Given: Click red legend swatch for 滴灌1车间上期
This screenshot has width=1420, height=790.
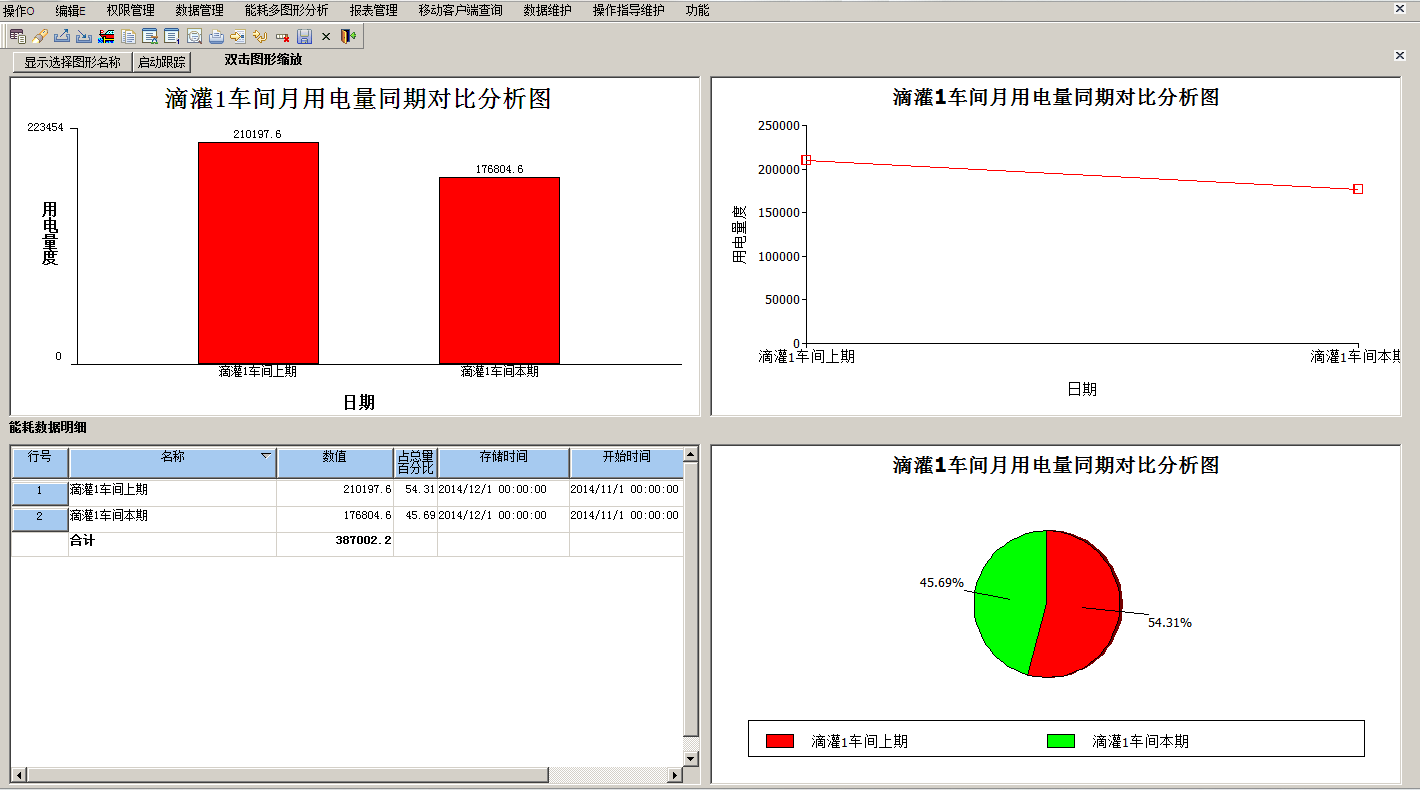Looking at the screenshot, I should pyautogui.click(x=780, y=741).
